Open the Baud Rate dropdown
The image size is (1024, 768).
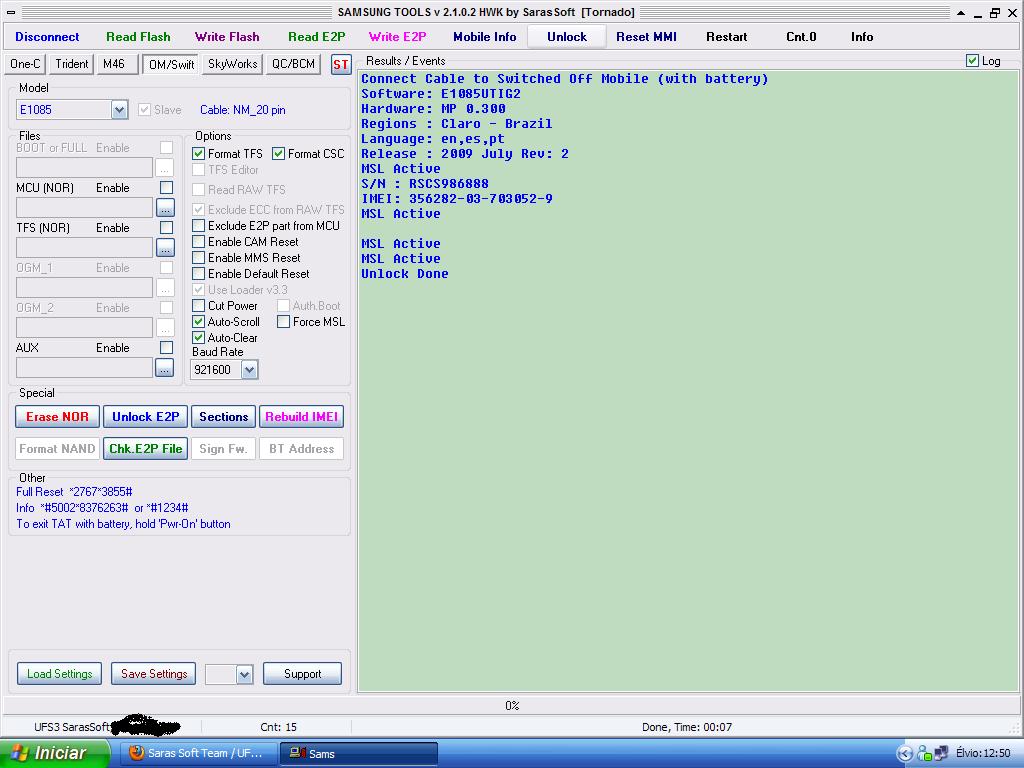[249, 370]
